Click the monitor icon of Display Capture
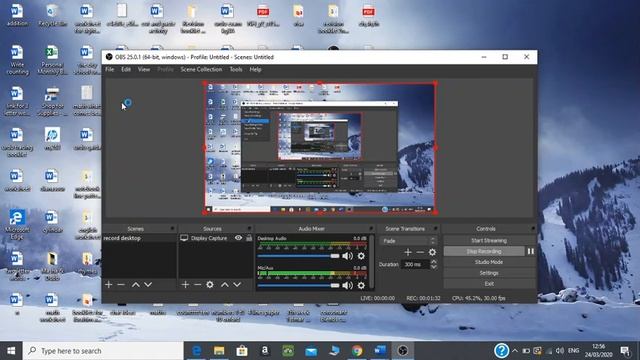Image resolution: width=640 pixels, height=360 pixels. (x=184, y=238)
